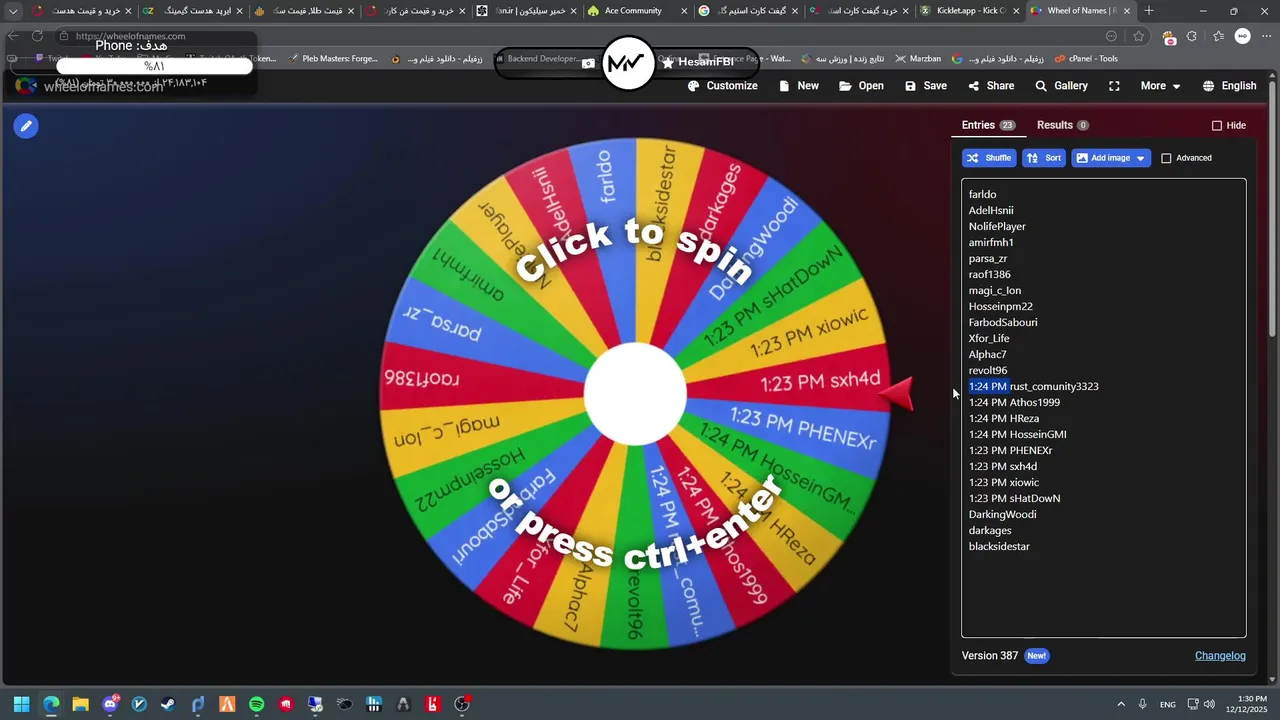Close the Wheel of Names browser tab

1127,11
